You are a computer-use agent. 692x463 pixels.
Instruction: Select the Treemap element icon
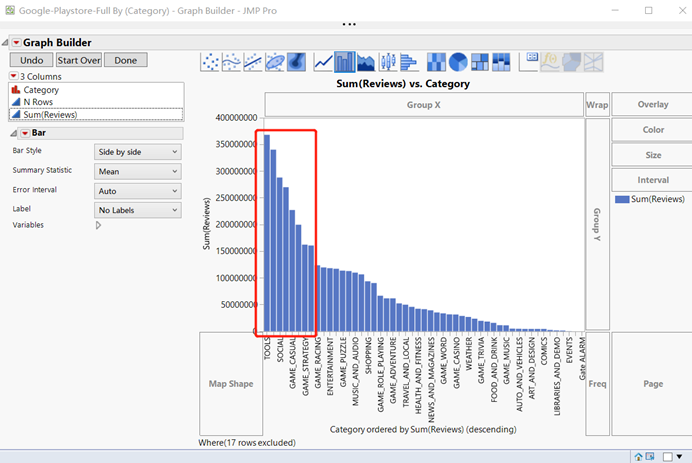coord(480,62)
